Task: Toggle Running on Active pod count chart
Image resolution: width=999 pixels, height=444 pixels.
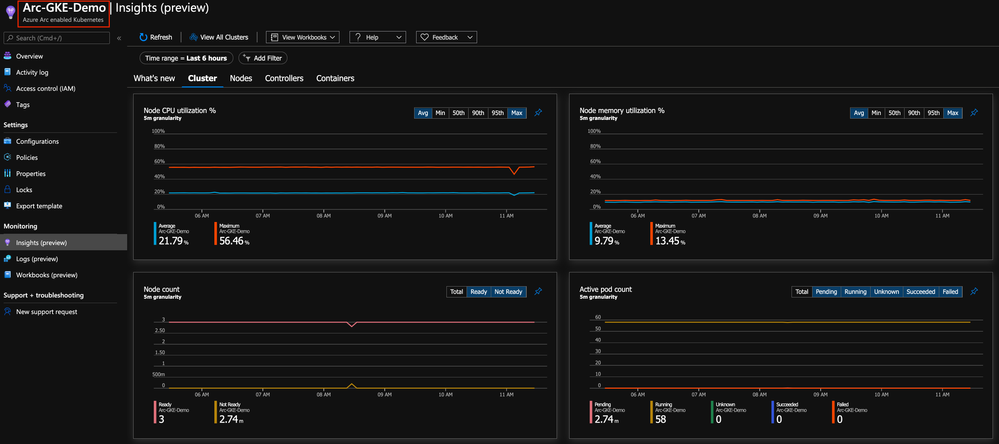Action: pyautogui.click(x=856, y=292)
